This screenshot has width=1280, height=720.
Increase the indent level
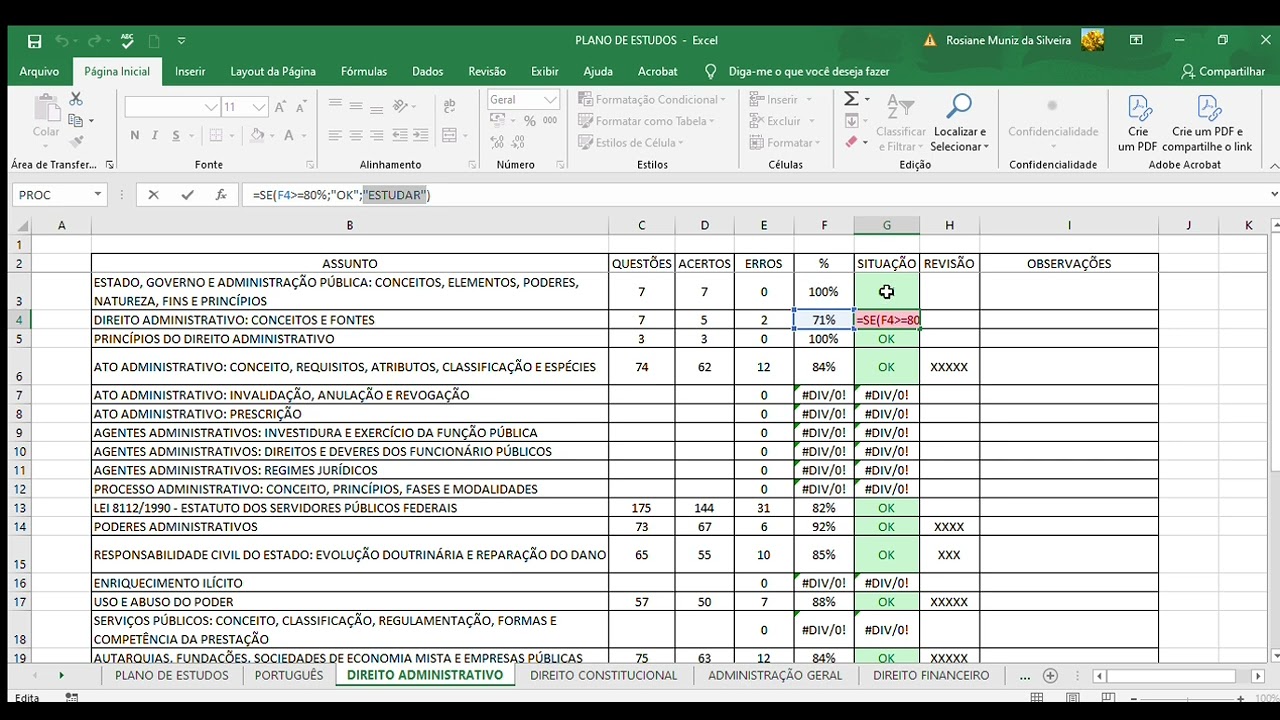click(419, 136)
